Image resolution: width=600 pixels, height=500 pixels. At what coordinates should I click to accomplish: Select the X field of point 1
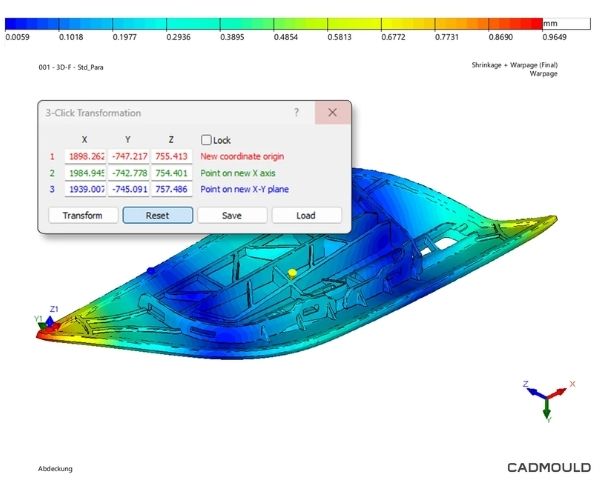click(84, 157)
